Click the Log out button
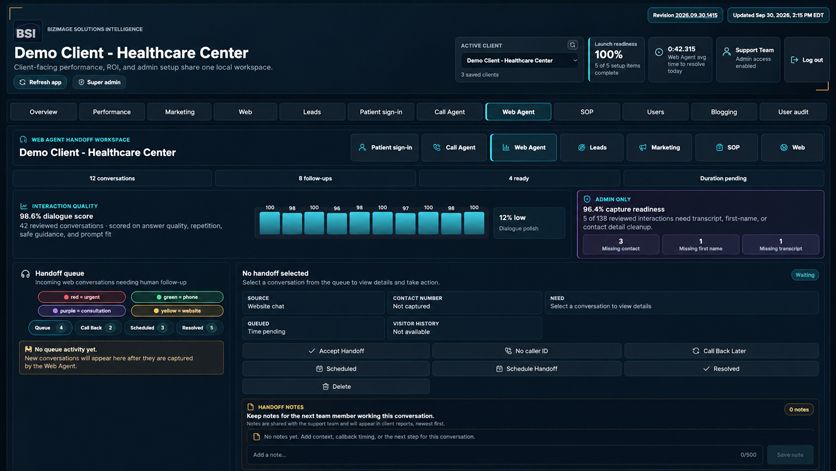 807,60
